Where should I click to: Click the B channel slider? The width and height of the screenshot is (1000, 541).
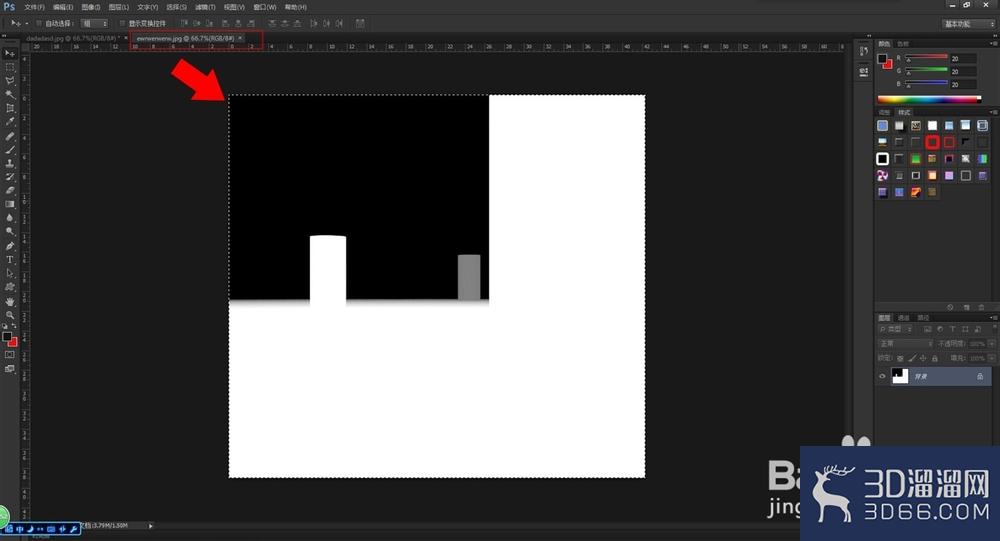tap(927, 84)
